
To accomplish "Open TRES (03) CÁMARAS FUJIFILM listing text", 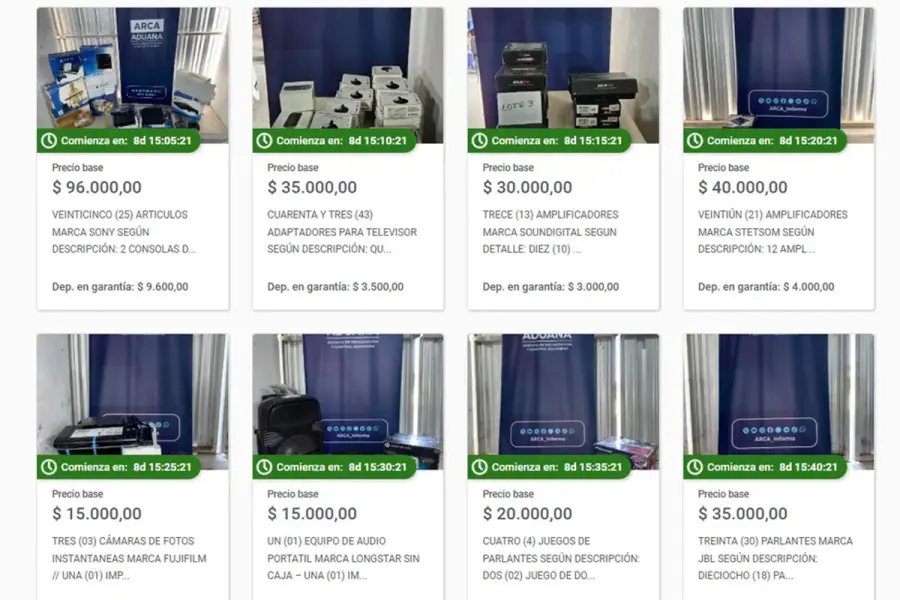I will tap(129, 558).
